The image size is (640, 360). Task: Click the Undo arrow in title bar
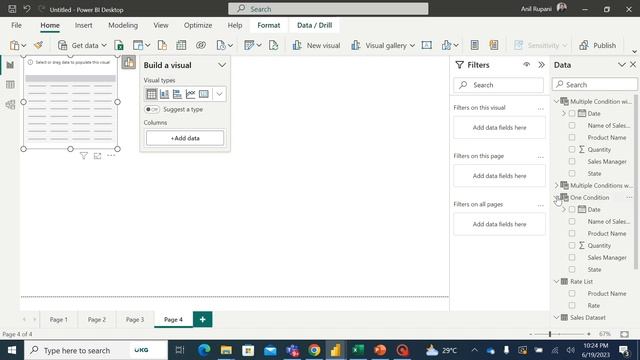[27, 9]
